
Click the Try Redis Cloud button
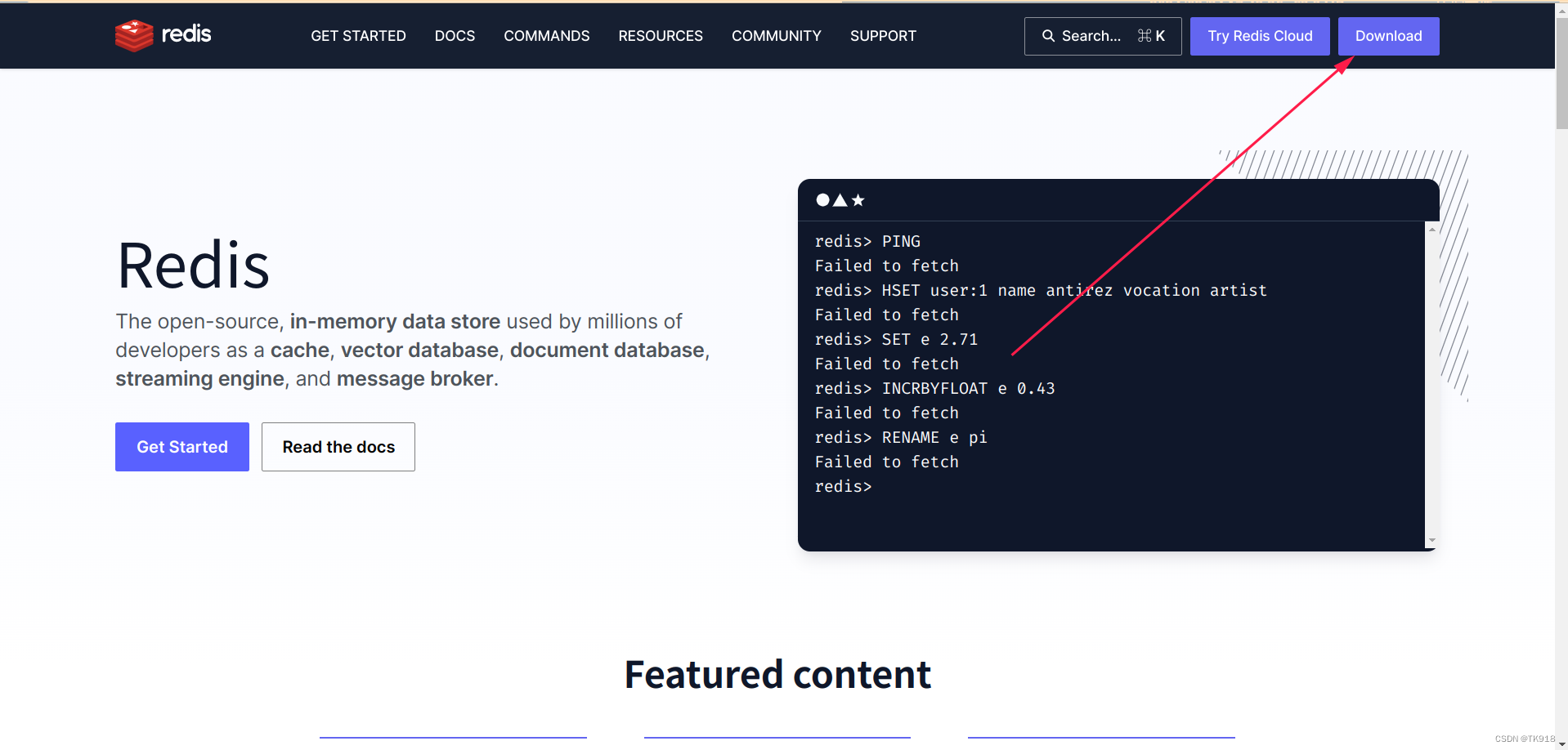(x=1260, y=36)
